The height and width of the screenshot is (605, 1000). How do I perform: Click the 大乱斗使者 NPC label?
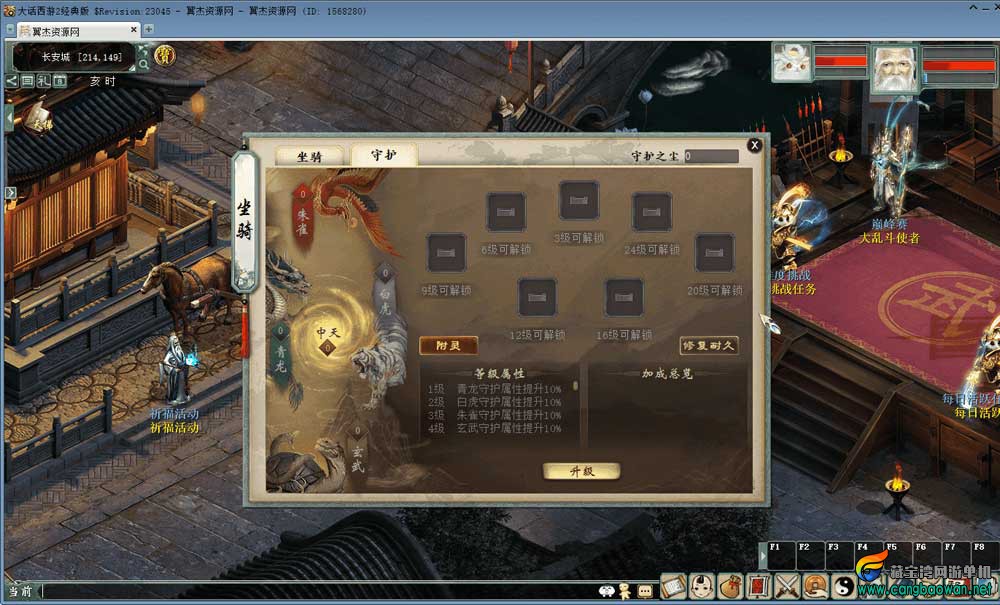pos(889,238)
